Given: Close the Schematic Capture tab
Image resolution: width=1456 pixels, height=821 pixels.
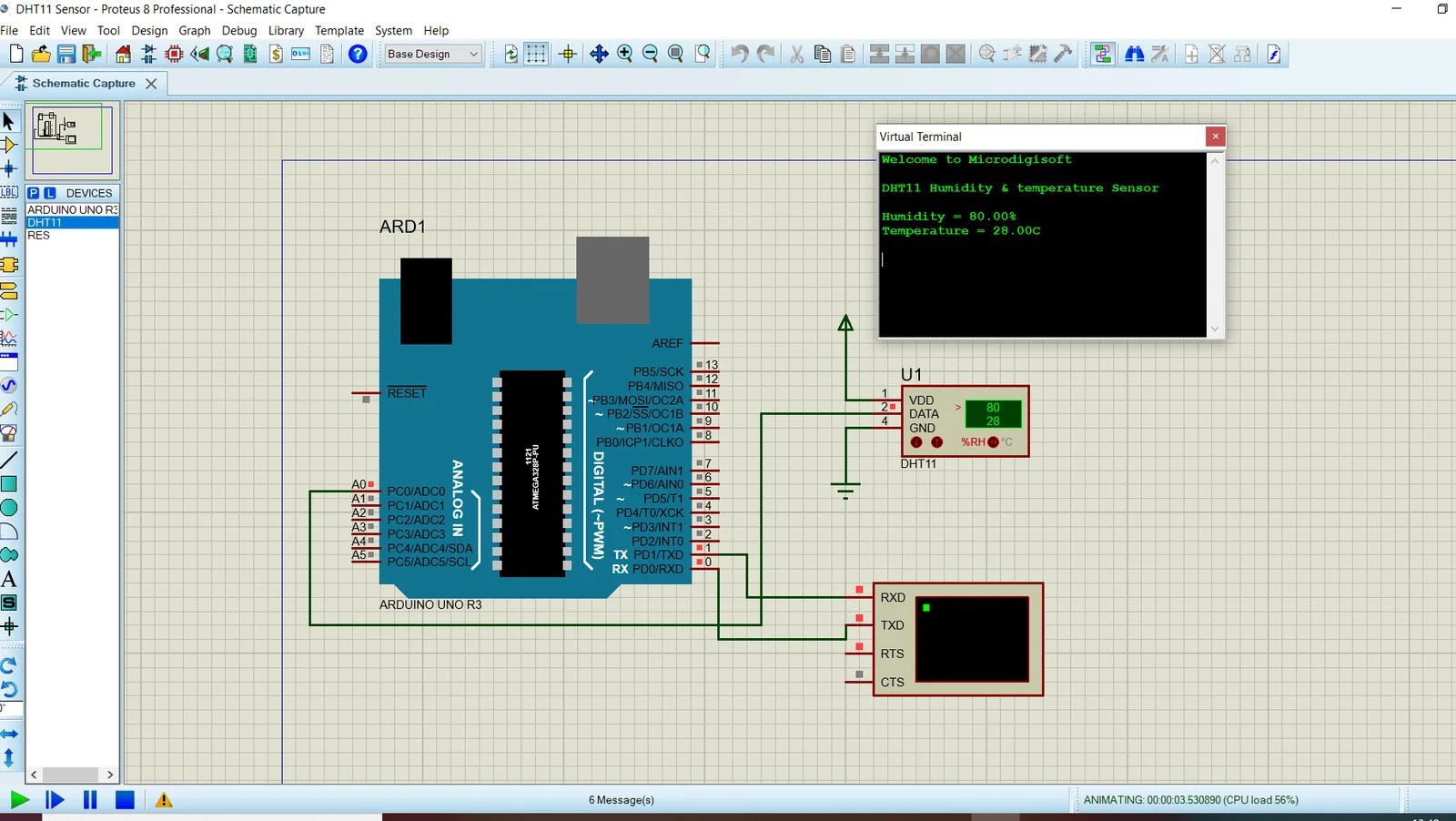Looking at the screenshot, I should (151, 83).
